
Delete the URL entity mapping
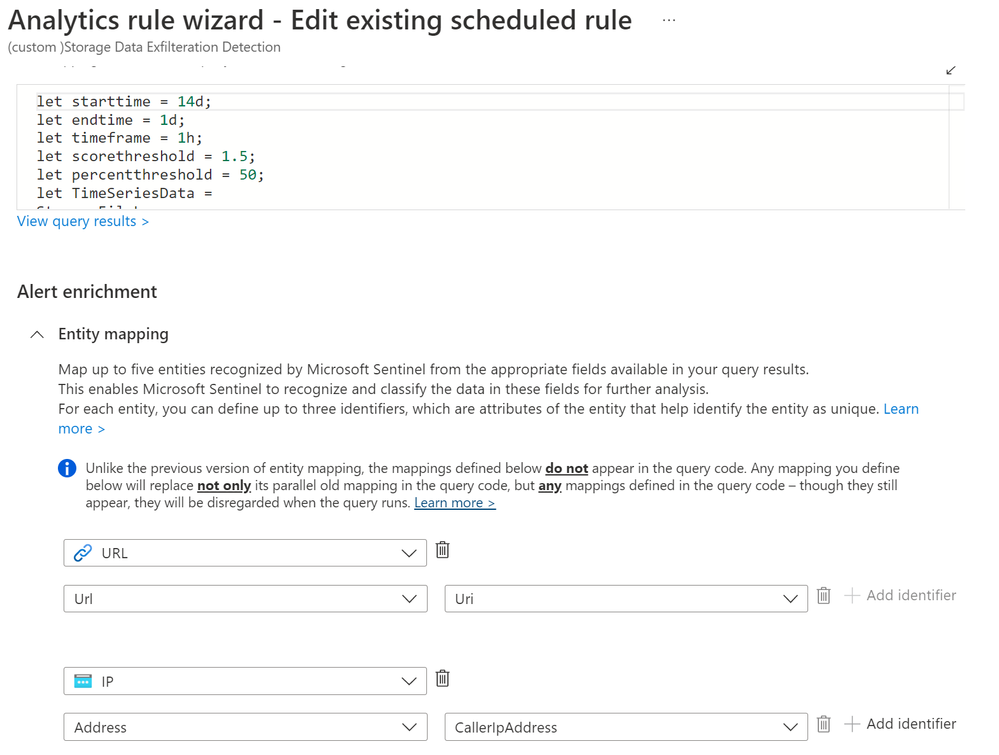tap(443, 550)
